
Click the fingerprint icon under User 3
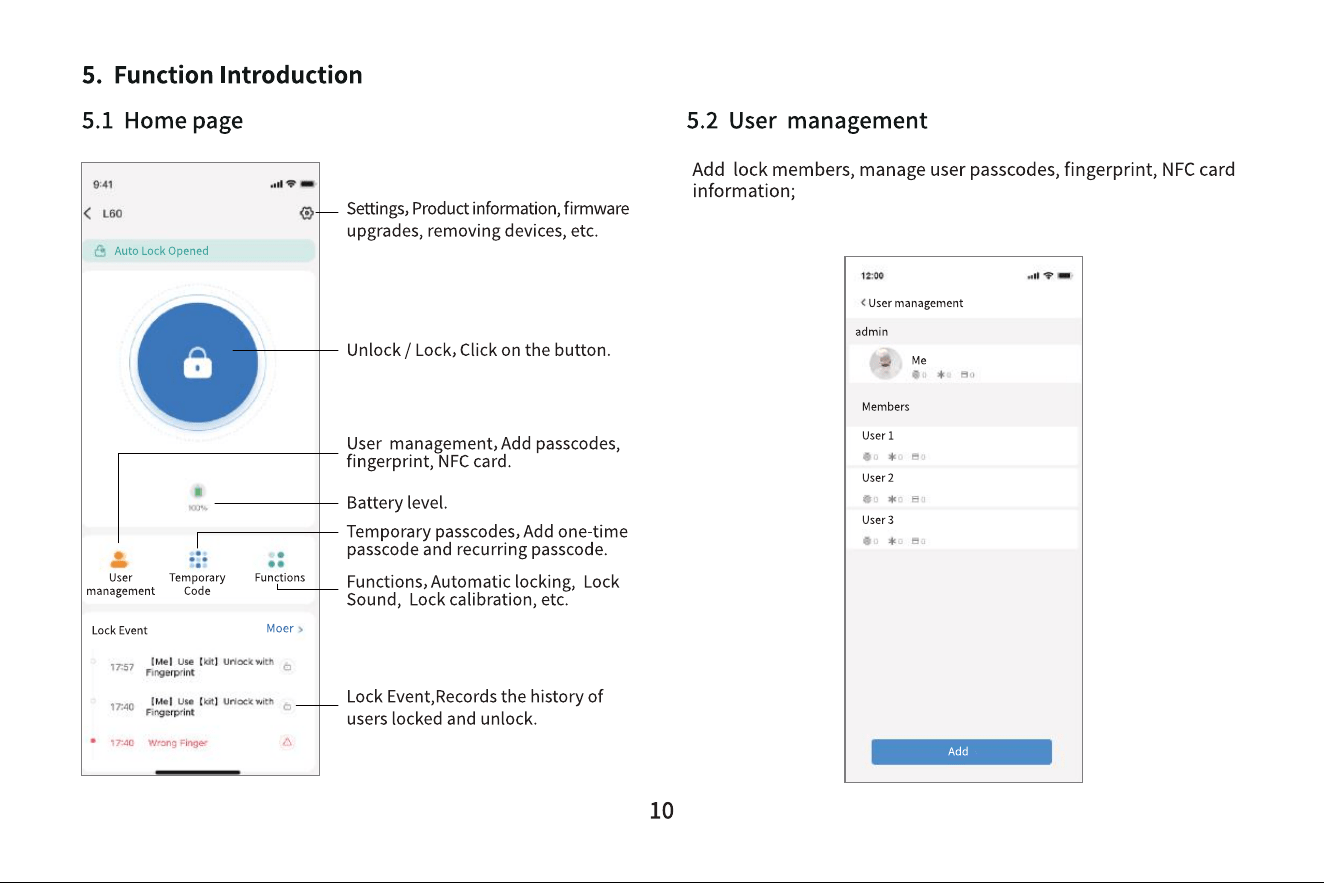tap(867, 541)
